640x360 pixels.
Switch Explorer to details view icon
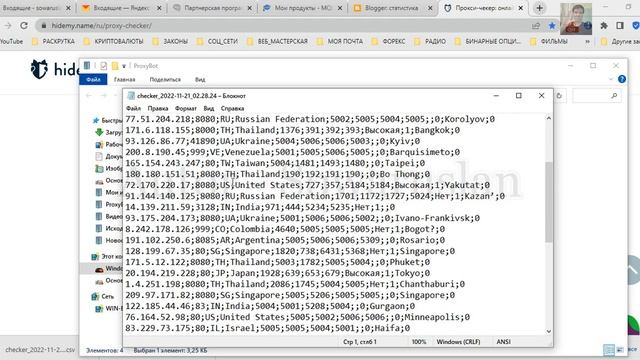pyautogui.click(x=609, y=350)
